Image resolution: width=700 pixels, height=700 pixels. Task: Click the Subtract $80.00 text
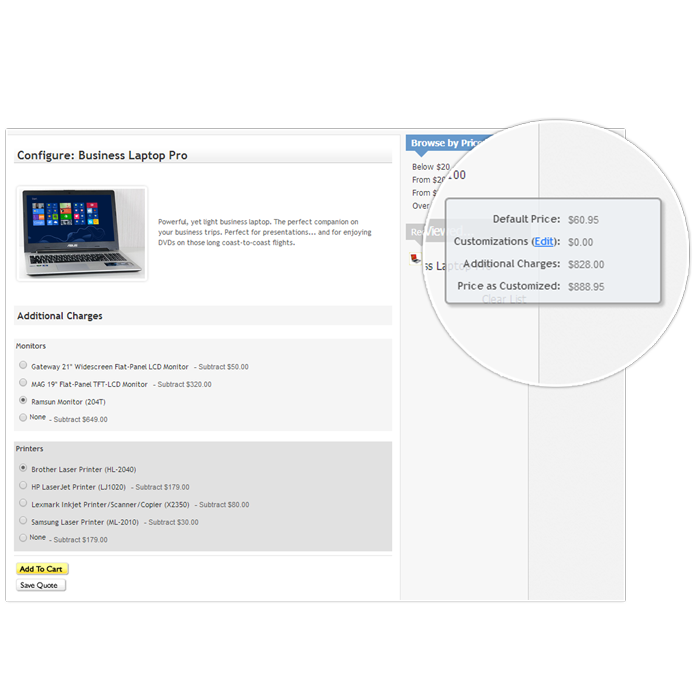[224, 505]
